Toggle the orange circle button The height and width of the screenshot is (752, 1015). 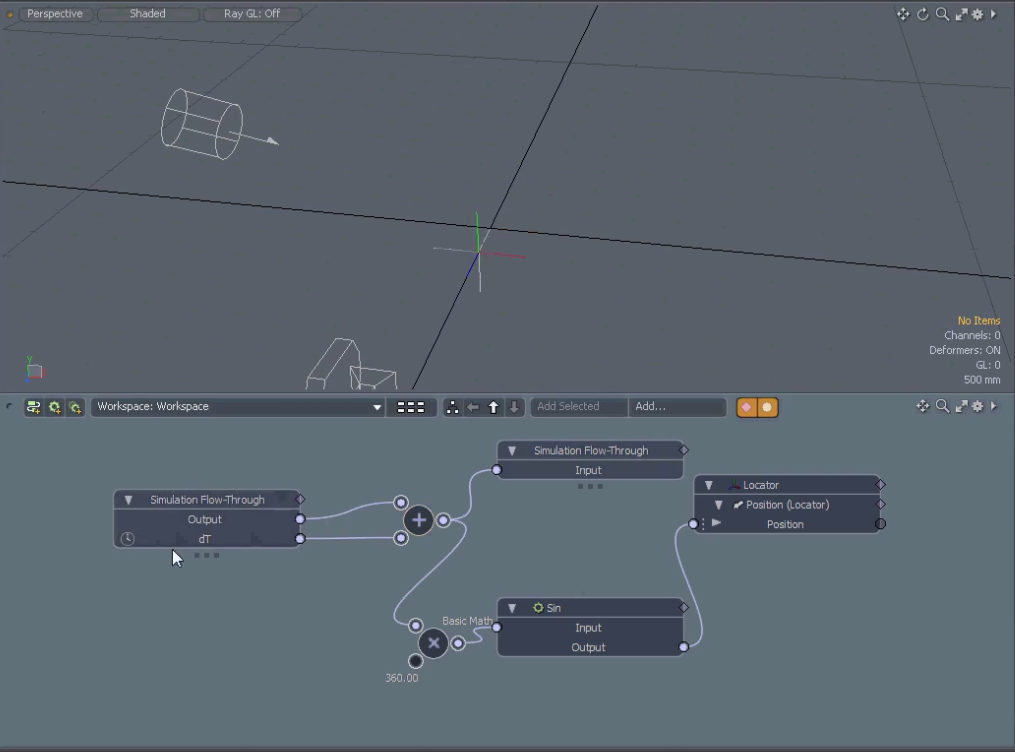pos(767,407)
